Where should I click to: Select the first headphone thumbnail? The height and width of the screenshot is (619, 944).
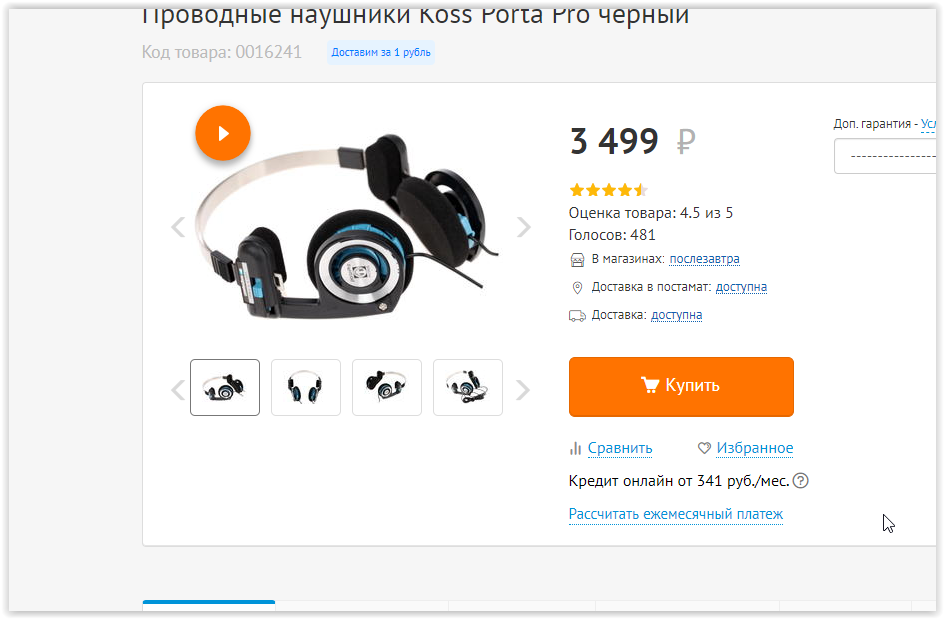coord(225,387)
